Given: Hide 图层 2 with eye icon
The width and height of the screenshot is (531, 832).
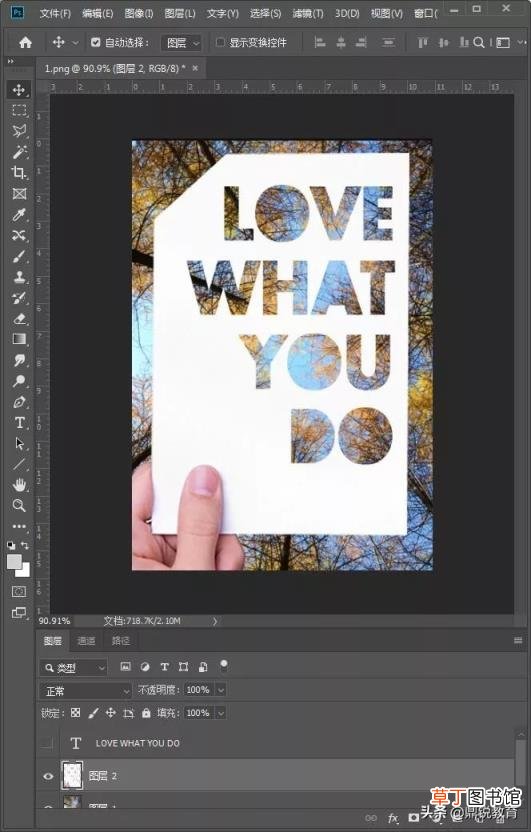Looking at the screenshot, I should (x=48, y=776).
